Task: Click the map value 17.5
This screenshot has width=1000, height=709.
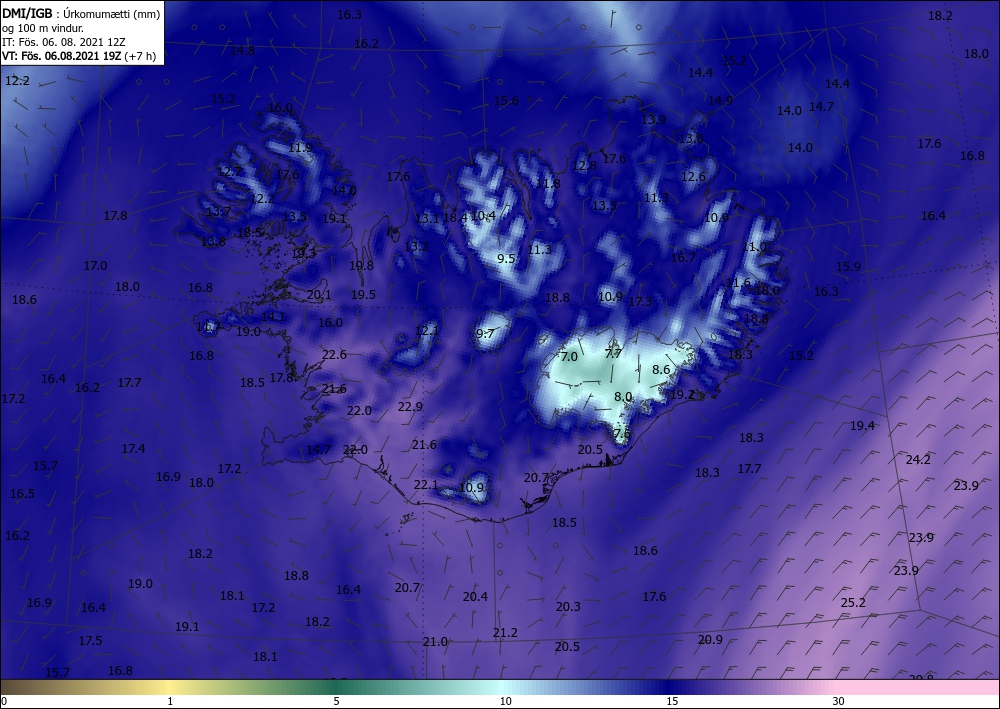Action: 90,641
